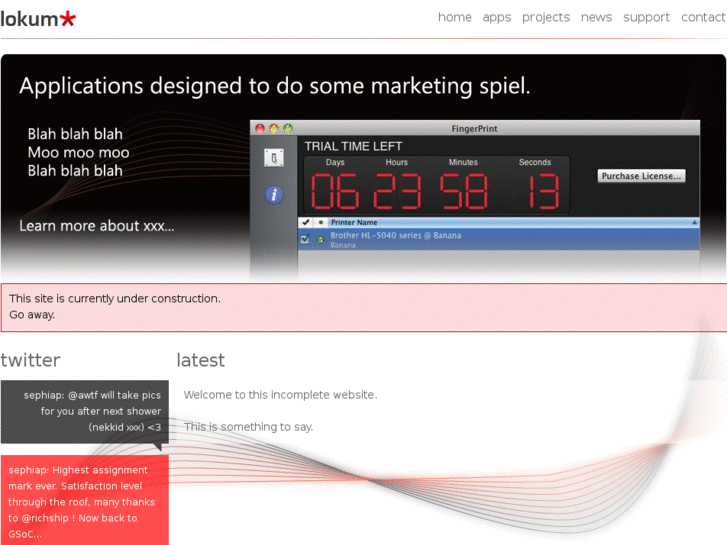Toggle the Brother HL-5040 printer checkbox

305,239
